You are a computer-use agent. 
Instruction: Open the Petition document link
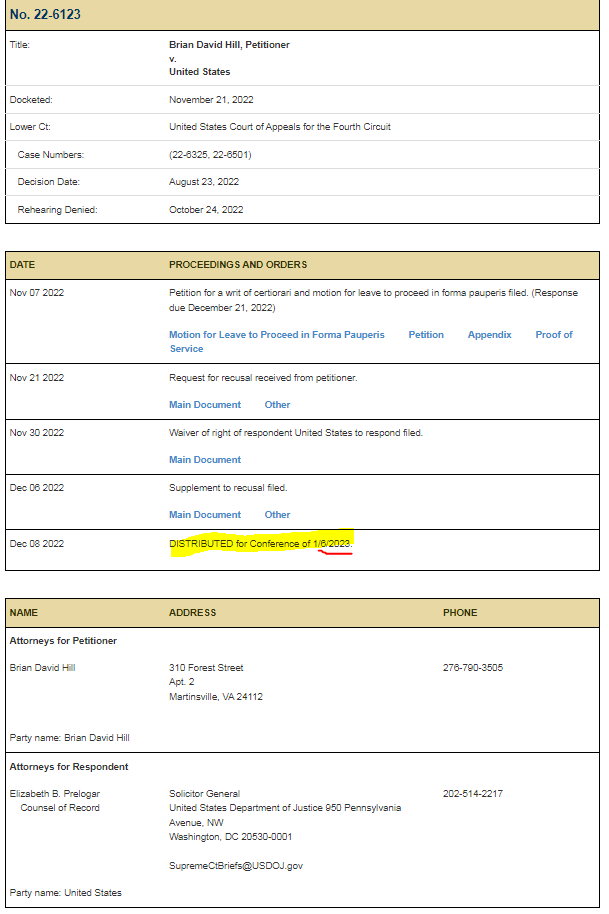coord(426,335)
